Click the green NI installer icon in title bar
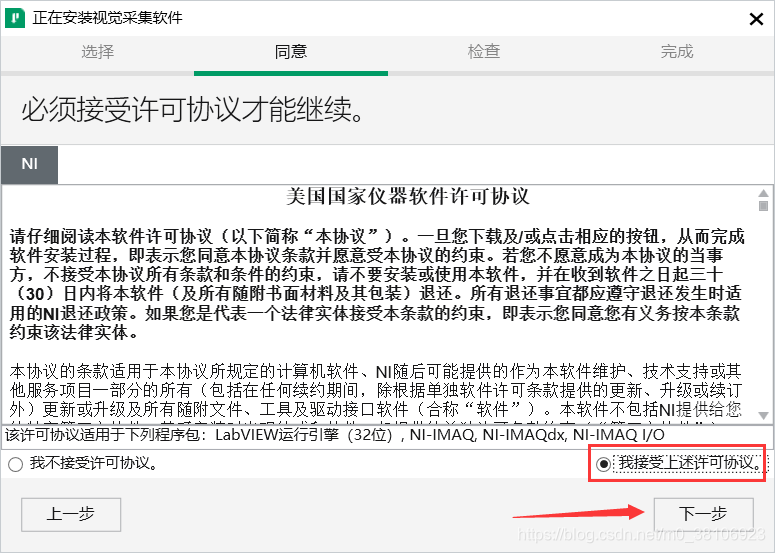This screenshot has height=553, width=775. tap(15, 18)
